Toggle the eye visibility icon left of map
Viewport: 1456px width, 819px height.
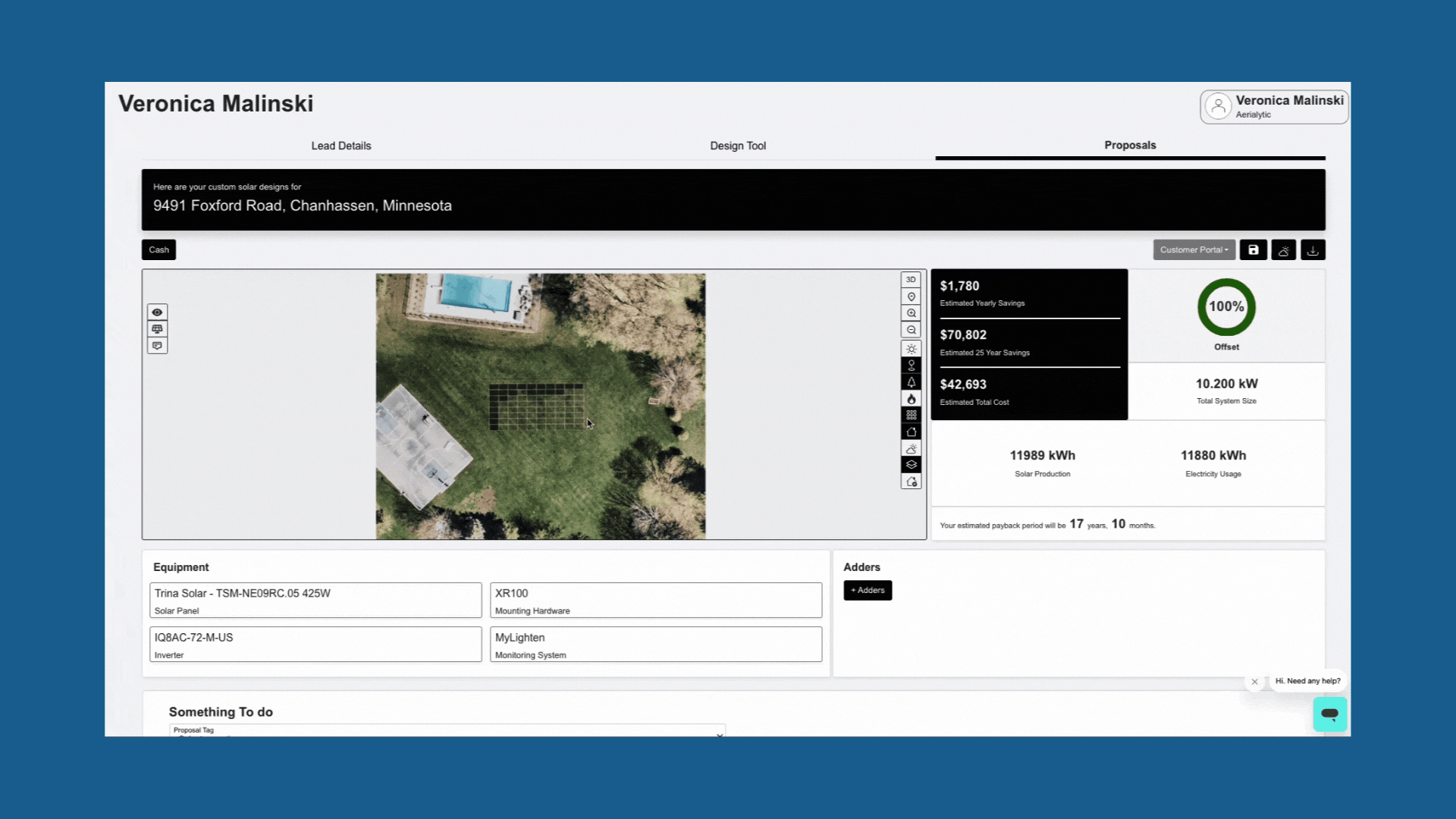157,312
